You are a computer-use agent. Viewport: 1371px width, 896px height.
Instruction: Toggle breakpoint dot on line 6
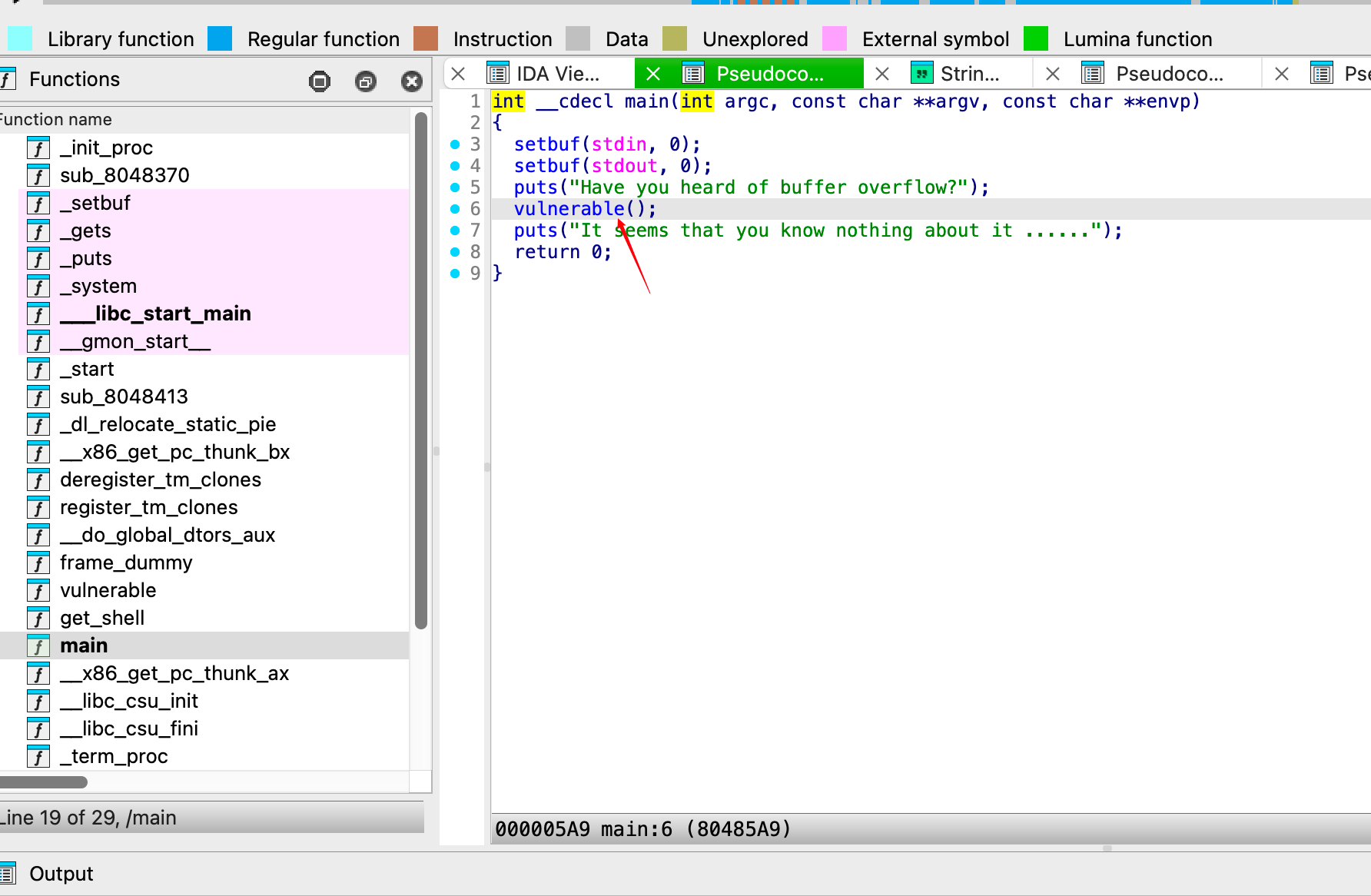tap(455, 209)
